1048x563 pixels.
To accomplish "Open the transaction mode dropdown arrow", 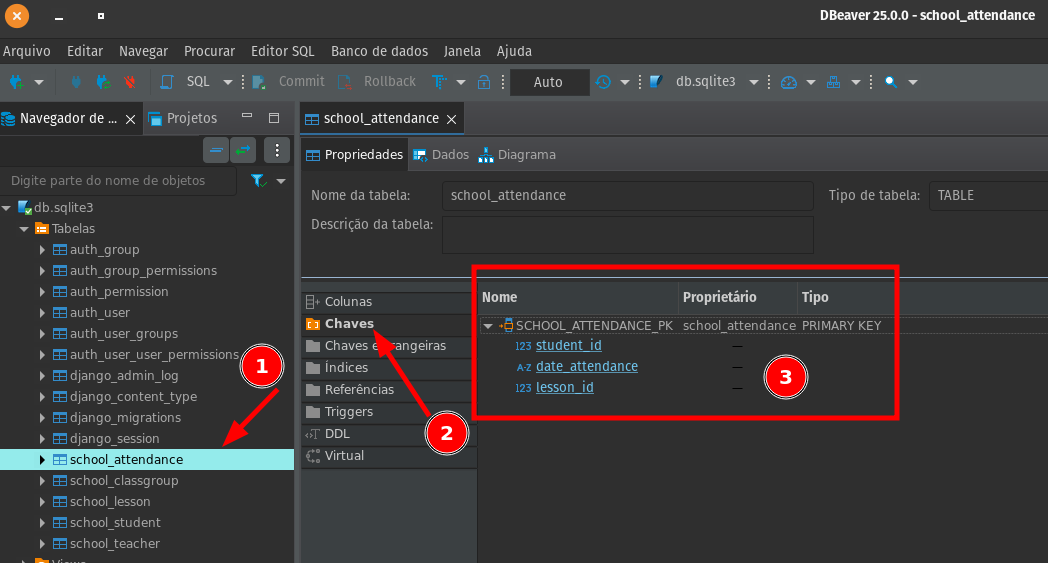I will coord(461,82).
